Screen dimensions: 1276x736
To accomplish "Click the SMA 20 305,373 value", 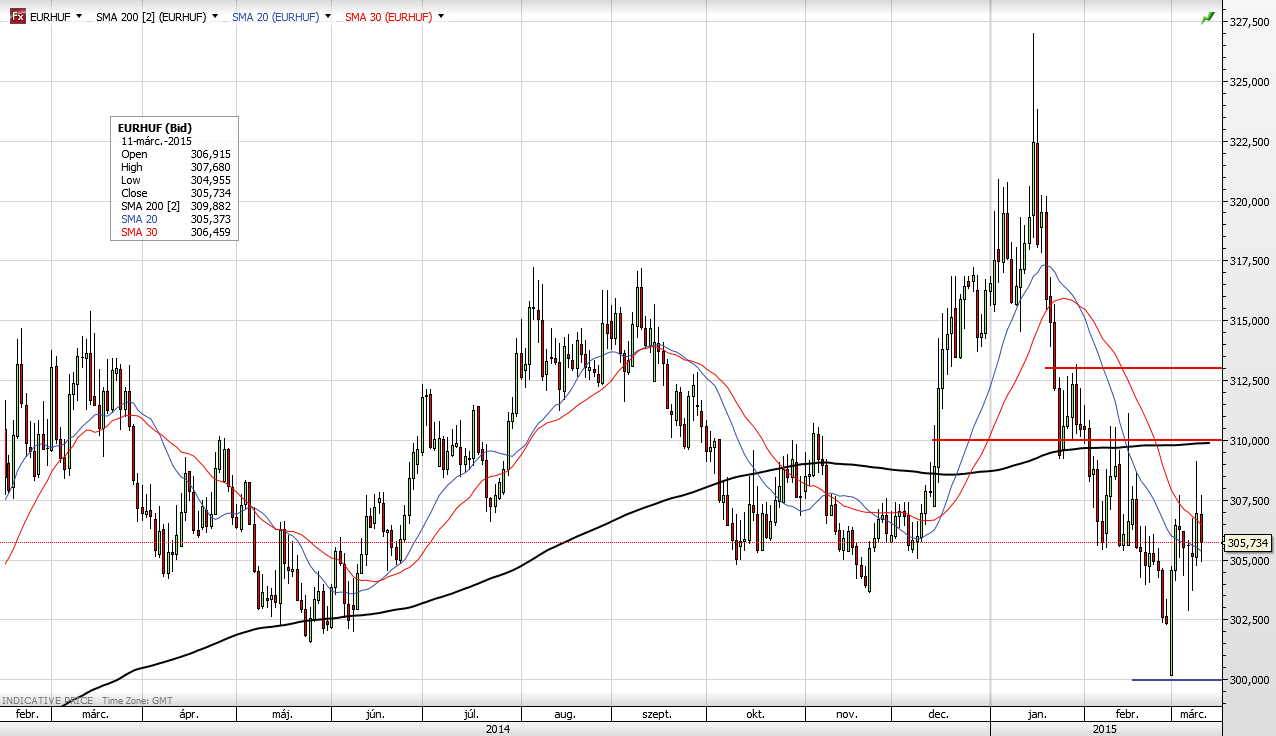I will (x=210, y=219).
